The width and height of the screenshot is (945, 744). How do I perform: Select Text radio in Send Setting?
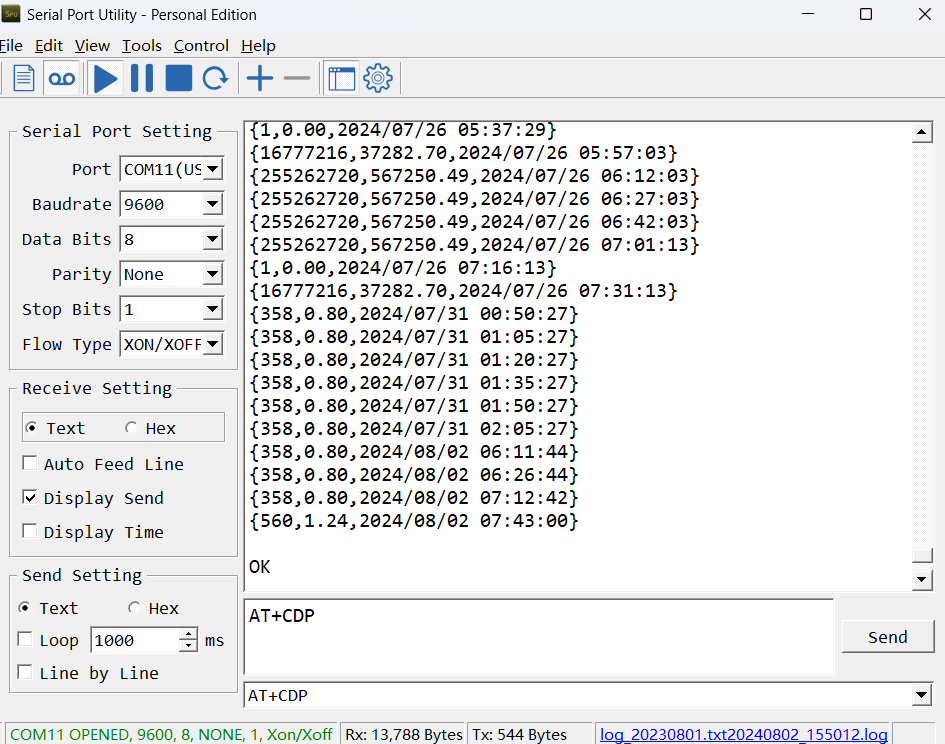point(25,607)
